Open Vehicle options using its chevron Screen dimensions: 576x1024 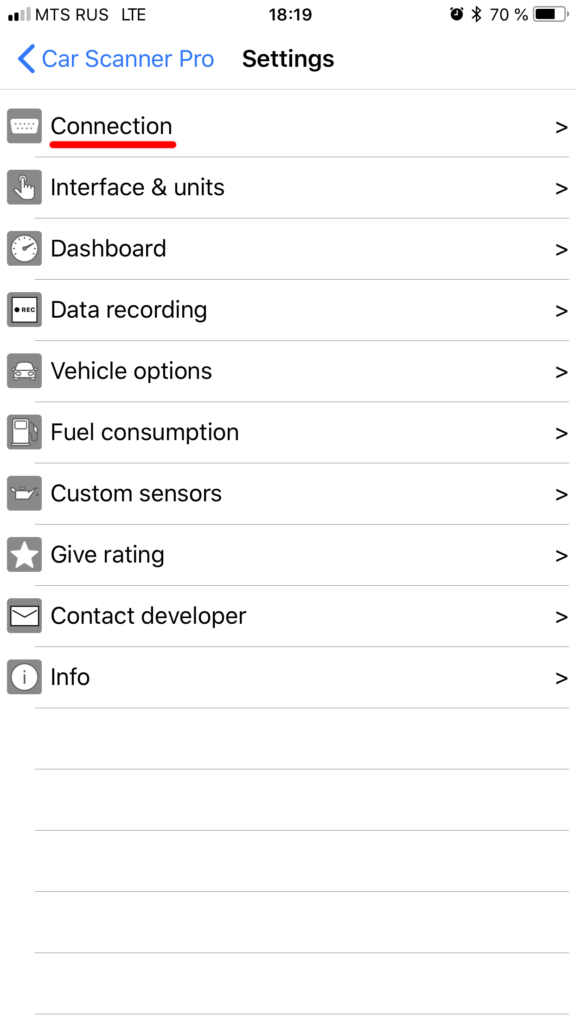(561, 371)
